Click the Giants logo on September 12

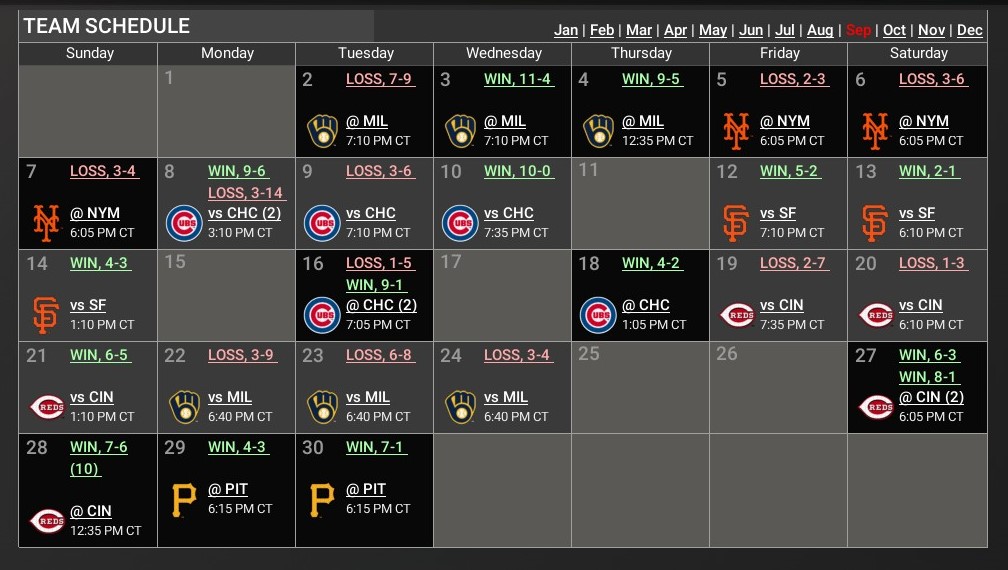coord(737,222)
